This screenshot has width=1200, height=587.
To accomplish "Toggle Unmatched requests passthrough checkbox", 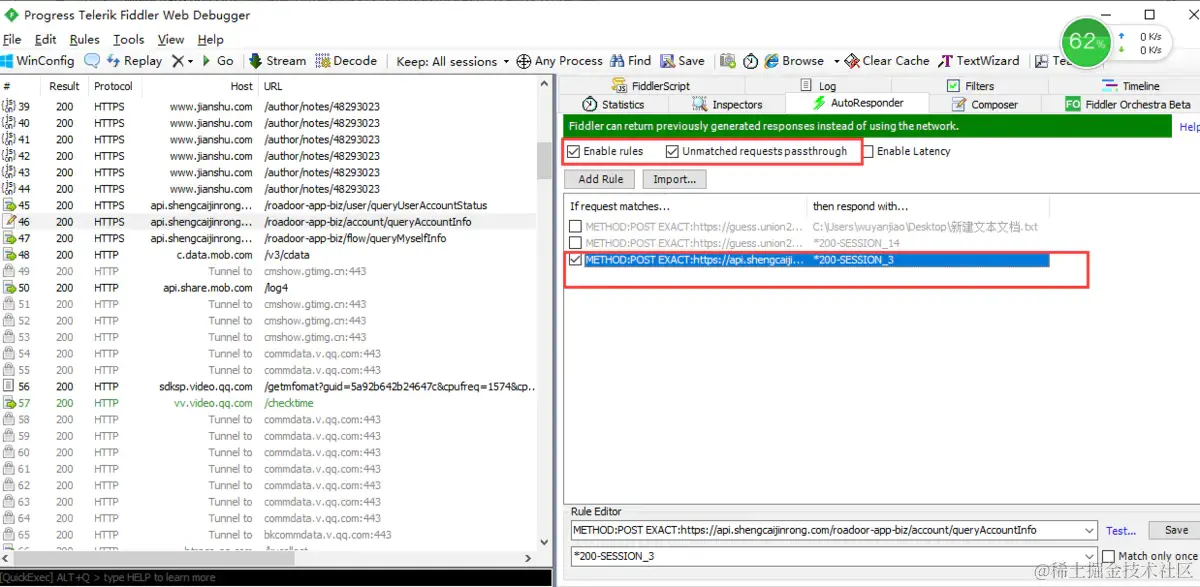I will [672, 152].
